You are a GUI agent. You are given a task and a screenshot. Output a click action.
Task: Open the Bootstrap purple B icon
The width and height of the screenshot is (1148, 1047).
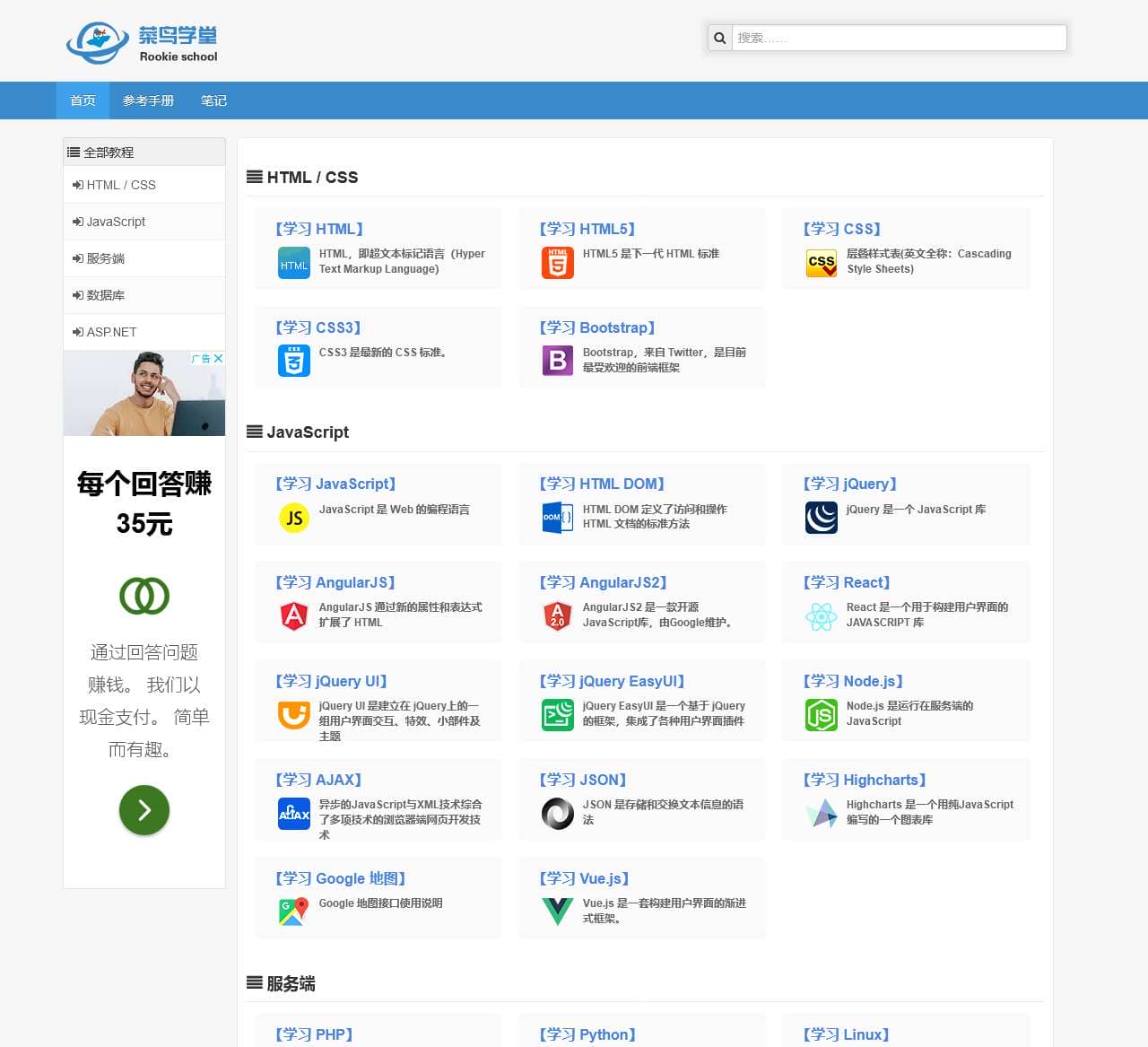coord(557,361)
